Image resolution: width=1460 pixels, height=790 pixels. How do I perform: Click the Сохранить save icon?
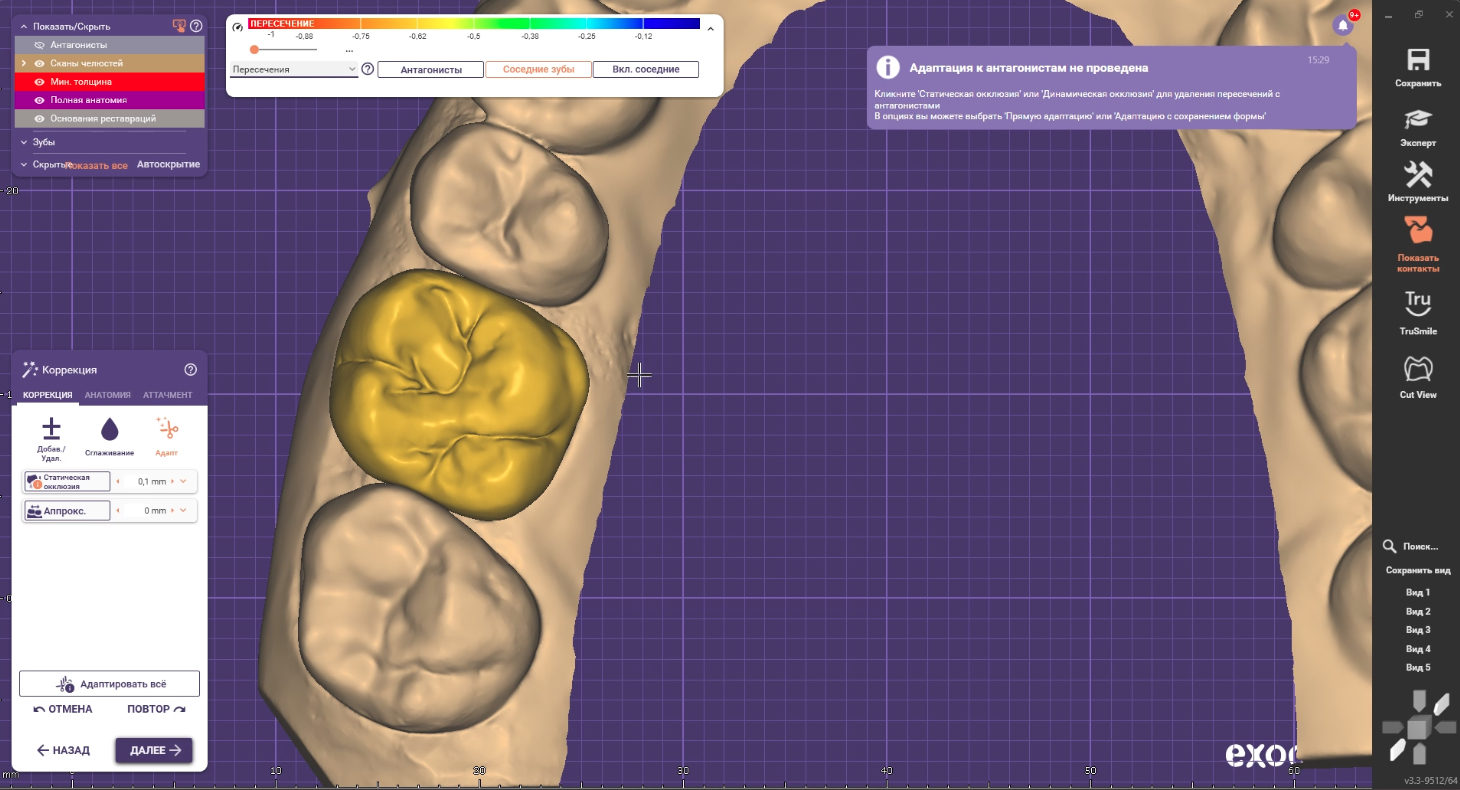[1418, 60]
